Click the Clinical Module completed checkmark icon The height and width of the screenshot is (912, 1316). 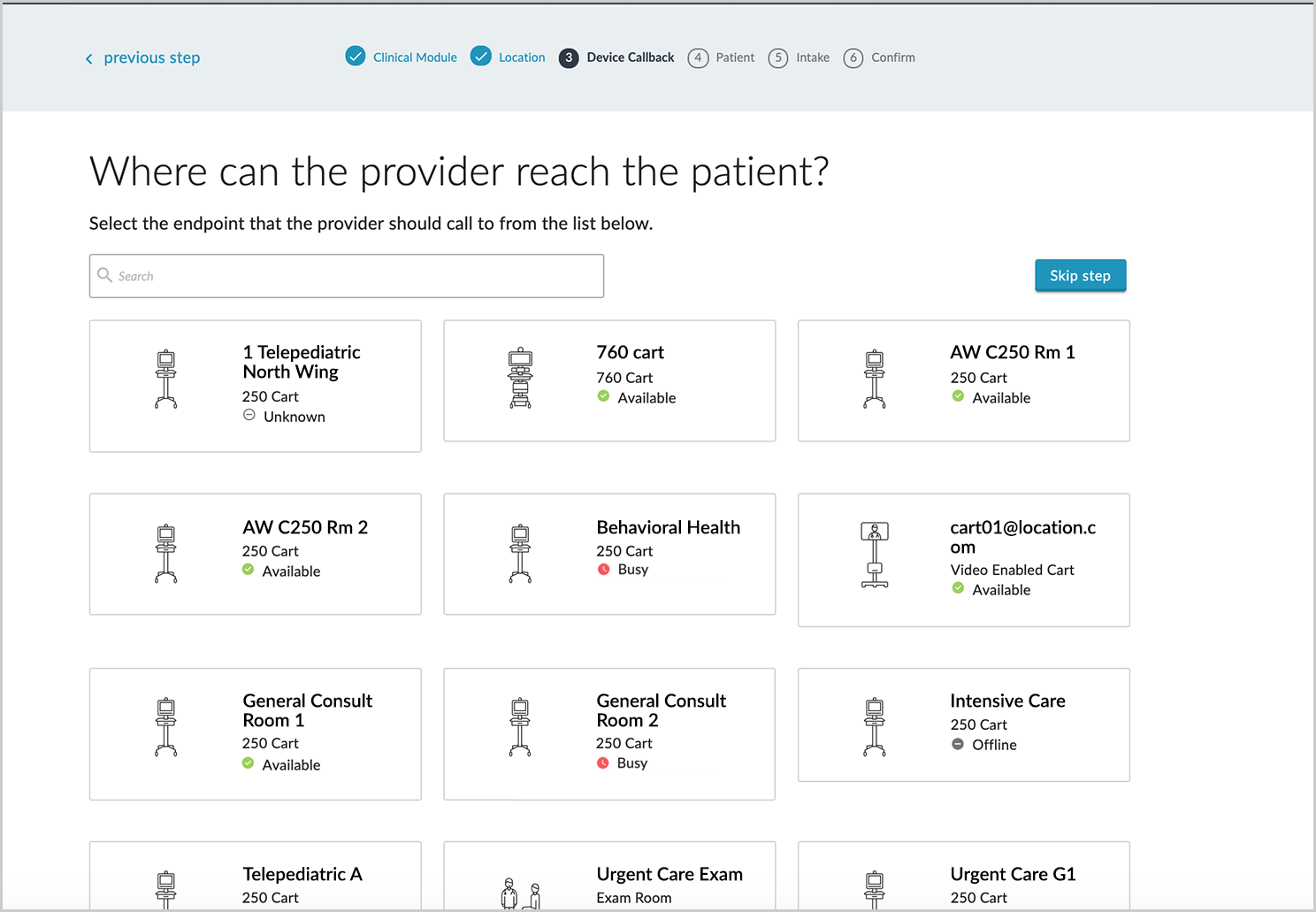356,57
